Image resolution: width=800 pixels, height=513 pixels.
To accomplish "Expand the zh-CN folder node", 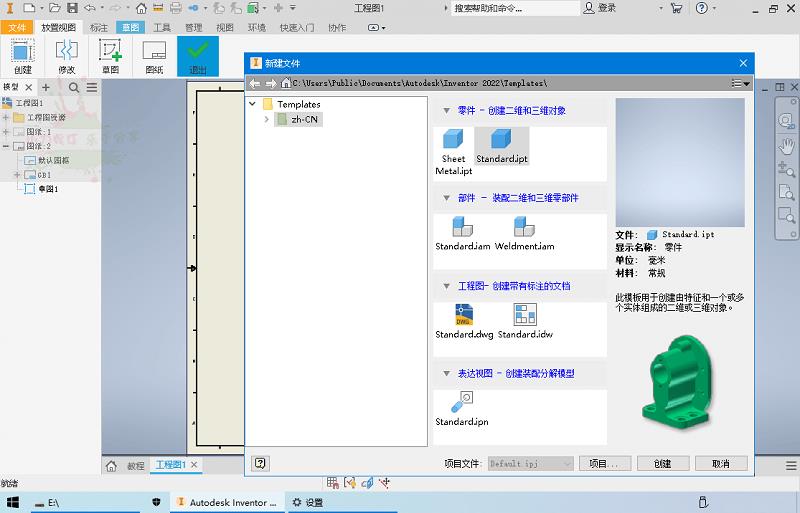I will [x=266, y=119].
